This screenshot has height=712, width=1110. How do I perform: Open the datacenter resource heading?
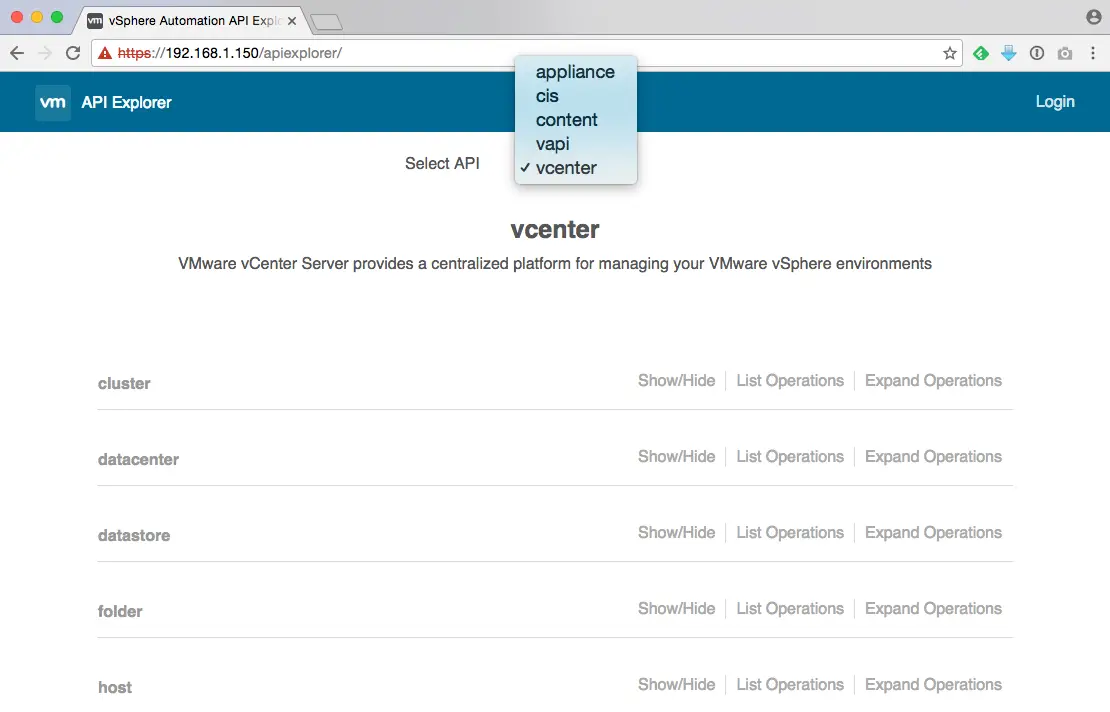click(x=138, y=459)
